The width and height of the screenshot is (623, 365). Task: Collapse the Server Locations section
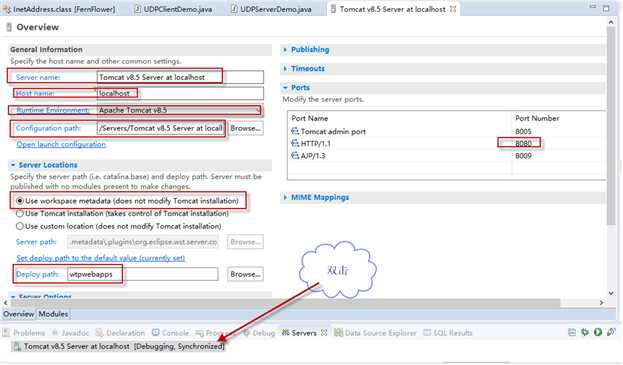point(13,165)
